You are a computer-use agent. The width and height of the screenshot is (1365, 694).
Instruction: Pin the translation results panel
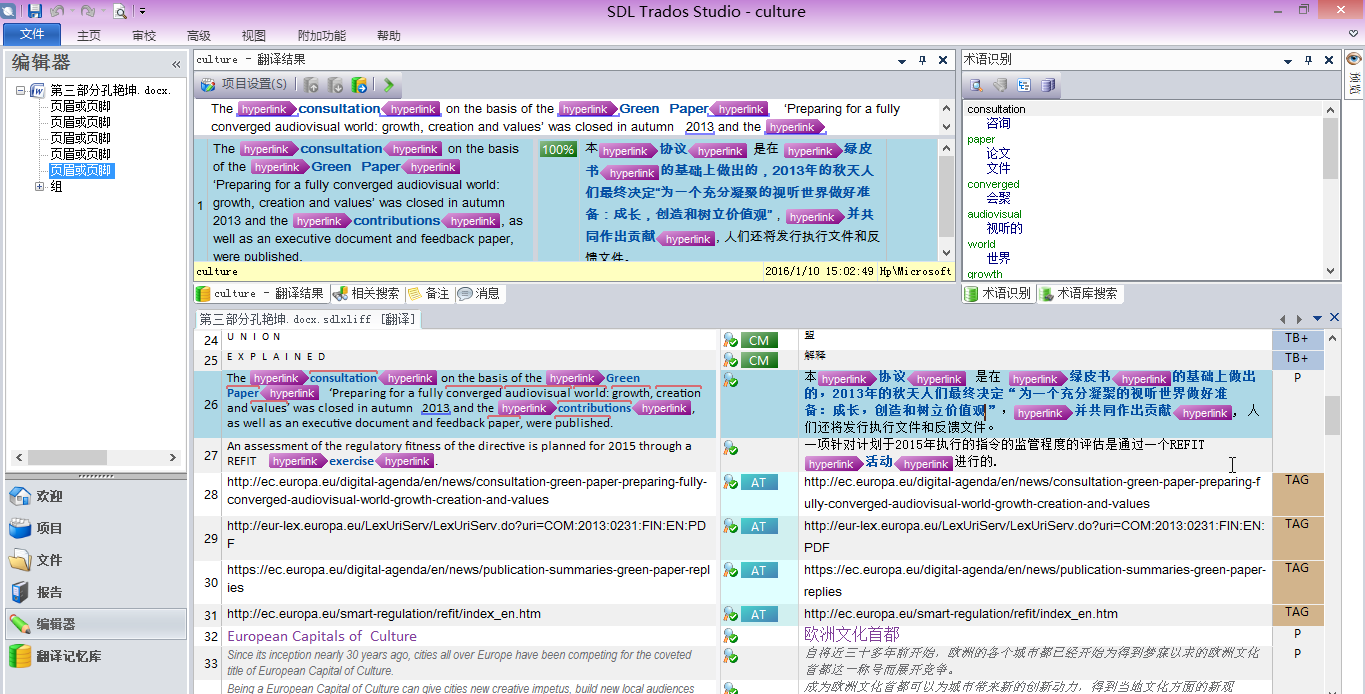click(x=922, y=60)
